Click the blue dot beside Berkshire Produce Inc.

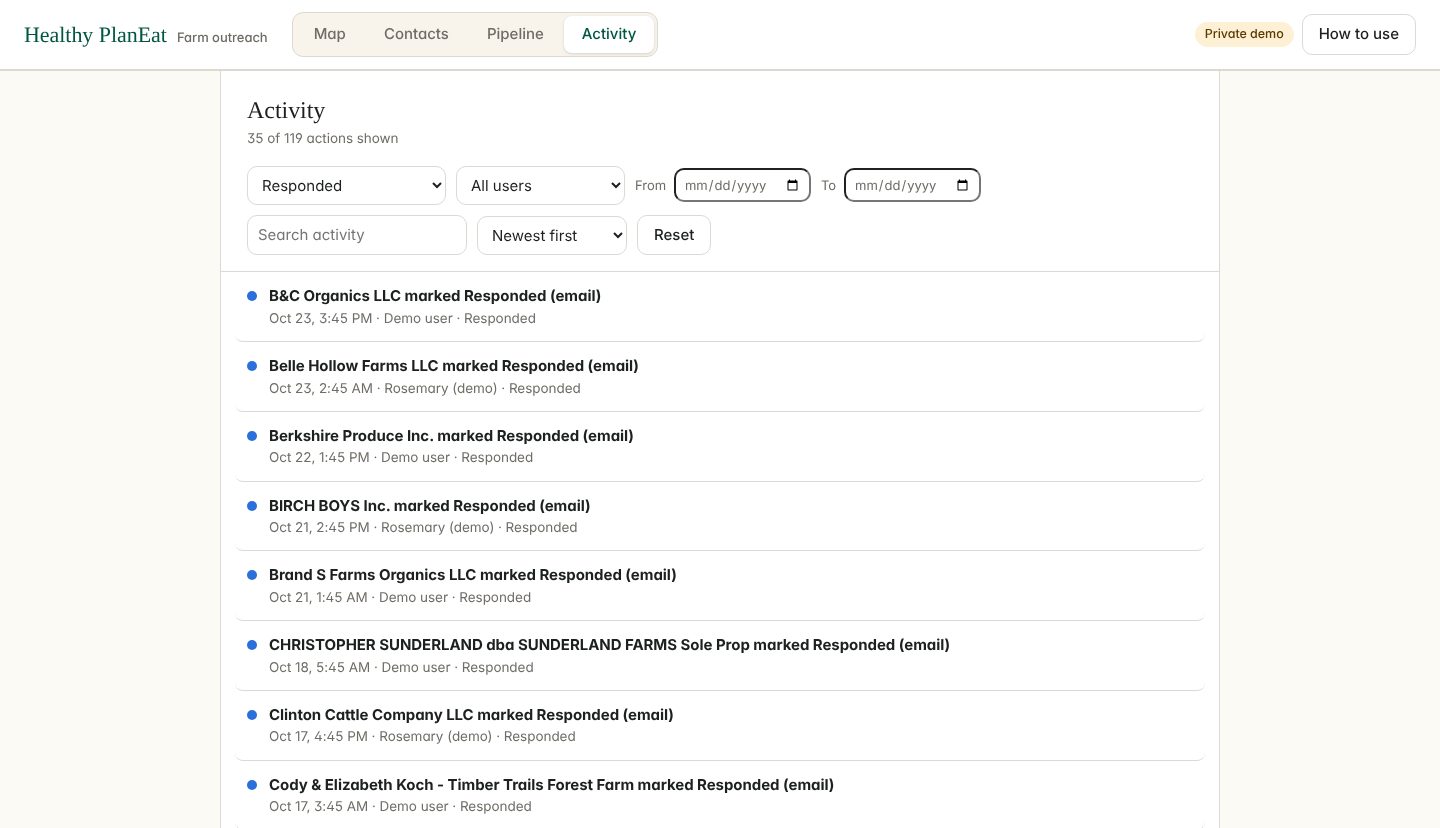(252, 436)
